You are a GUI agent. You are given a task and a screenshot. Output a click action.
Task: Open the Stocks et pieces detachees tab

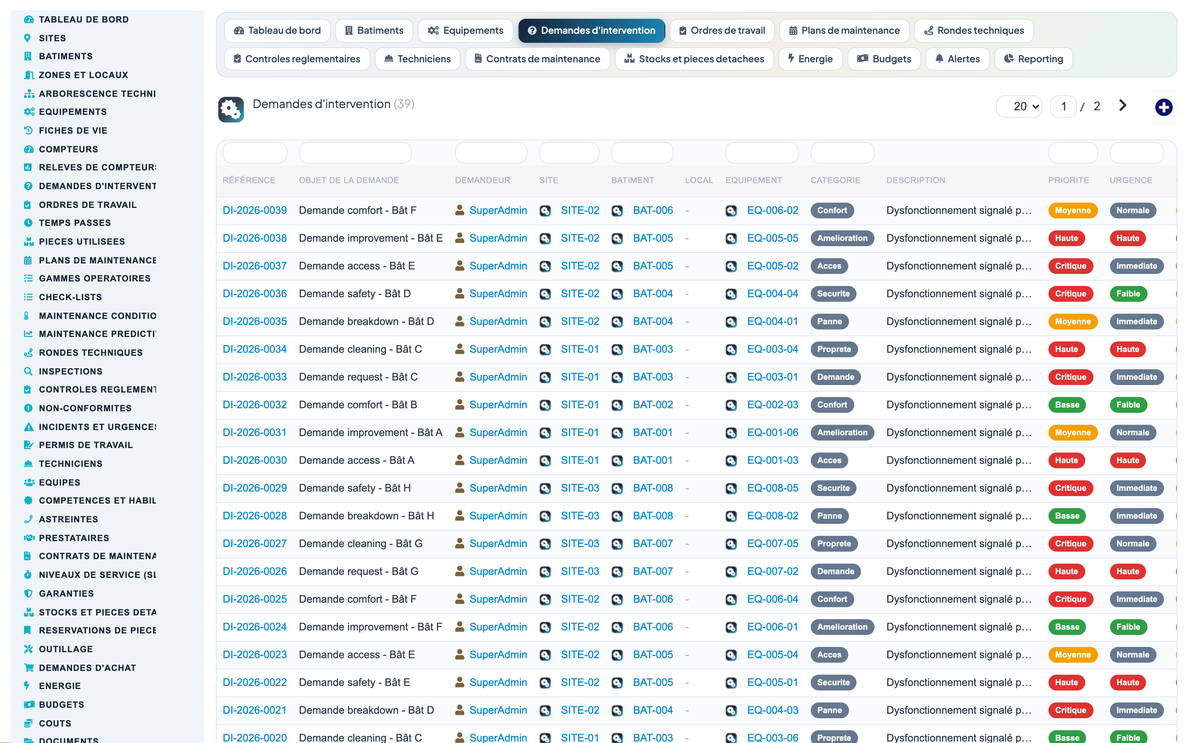click(x=694, y=59)
